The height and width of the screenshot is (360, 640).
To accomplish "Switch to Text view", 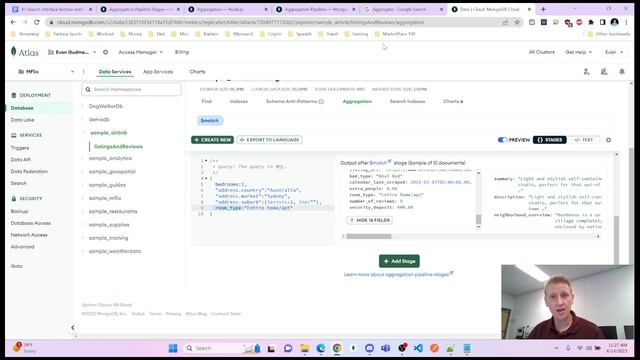I will pos(584,140).
